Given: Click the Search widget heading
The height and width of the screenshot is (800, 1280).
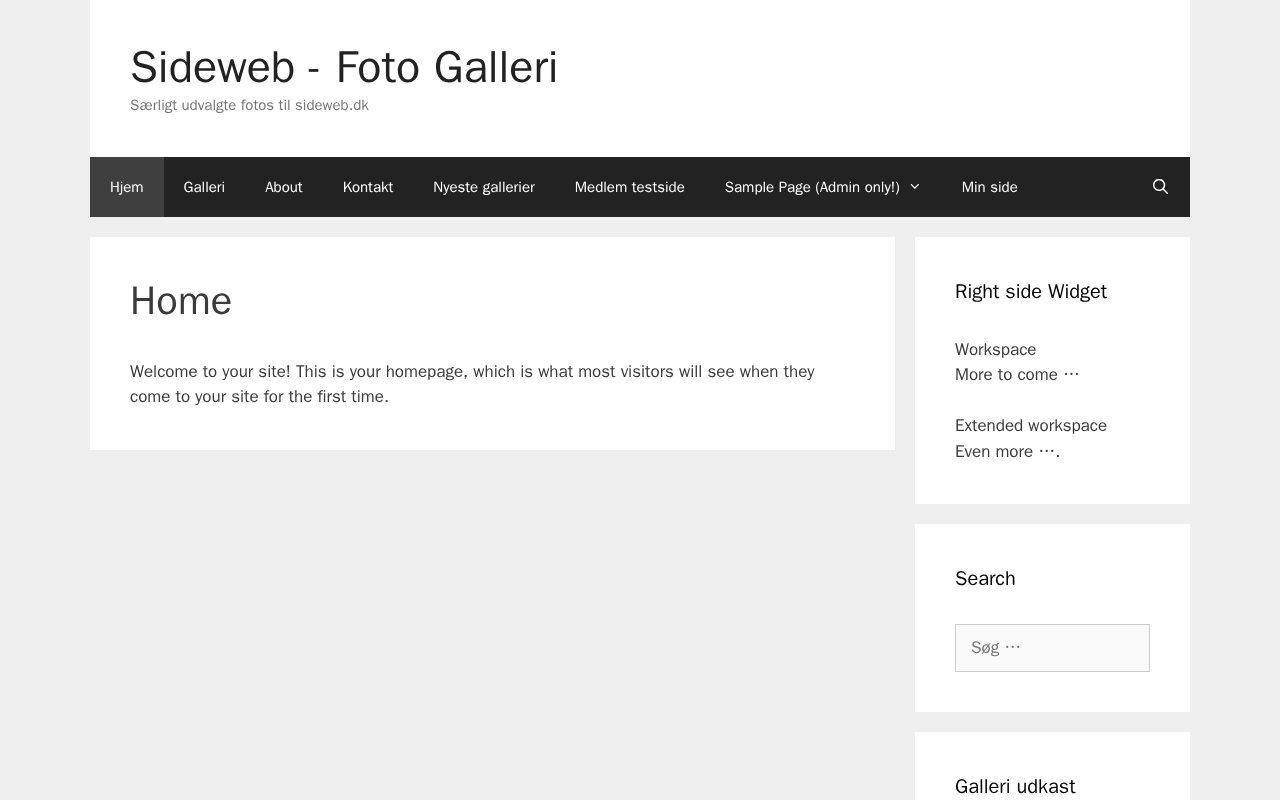Looking at the screenshot, I should (x=985, y=579).
